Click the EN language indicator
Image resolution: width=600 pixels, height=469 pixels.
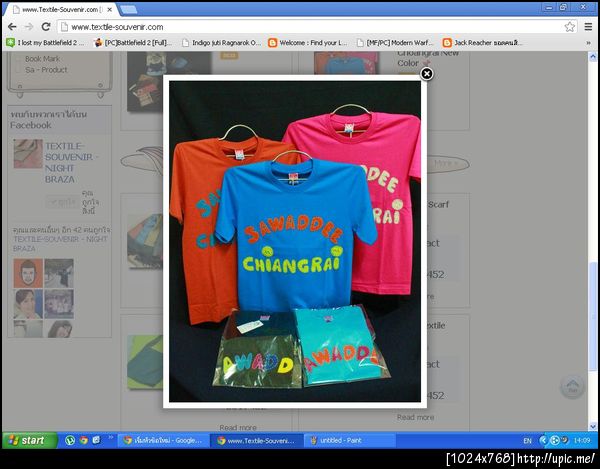tap(527, 441)
